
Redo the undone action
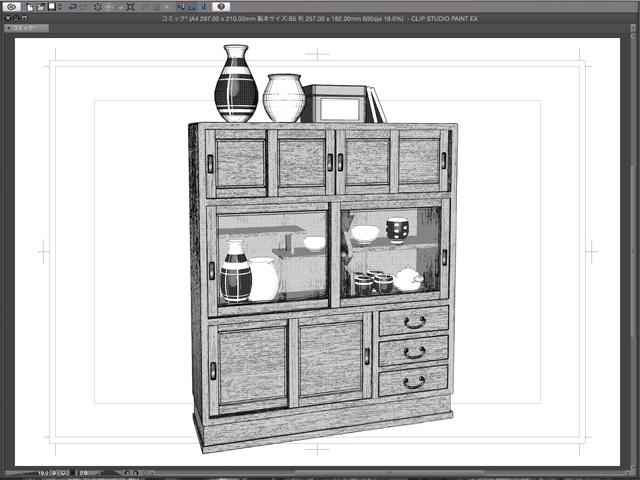click(84, 7)
